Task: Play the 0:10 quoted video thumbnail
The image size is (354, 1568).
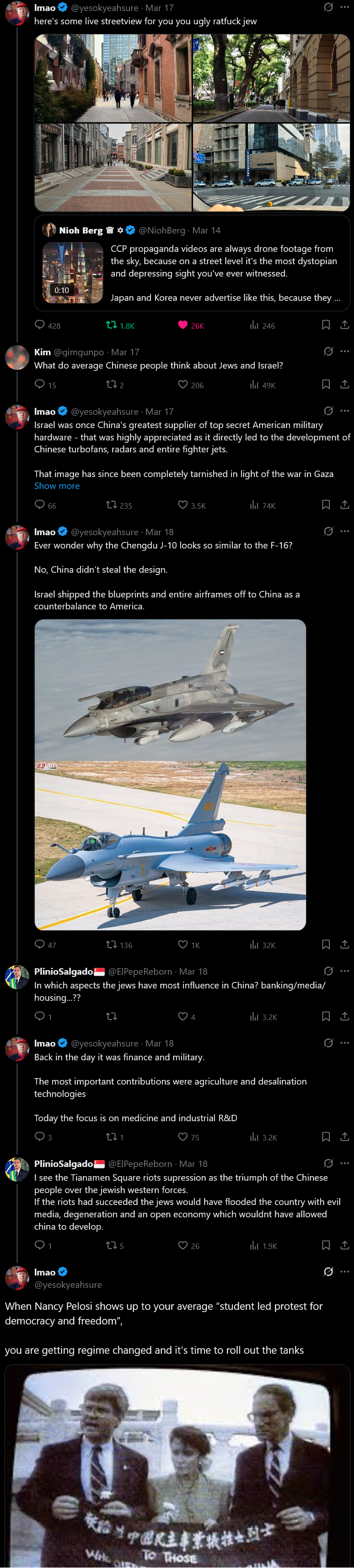Action: click(x=72, y=273)
